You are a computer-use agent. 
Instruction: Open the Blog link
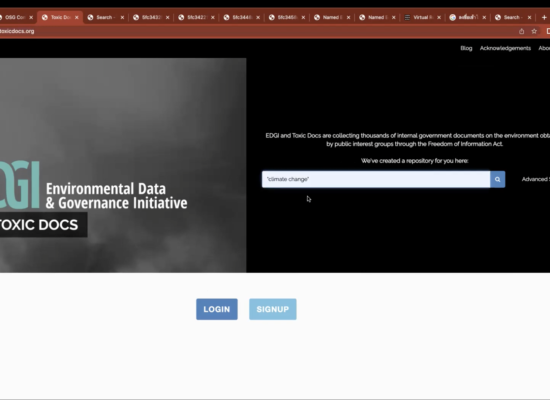466,48
